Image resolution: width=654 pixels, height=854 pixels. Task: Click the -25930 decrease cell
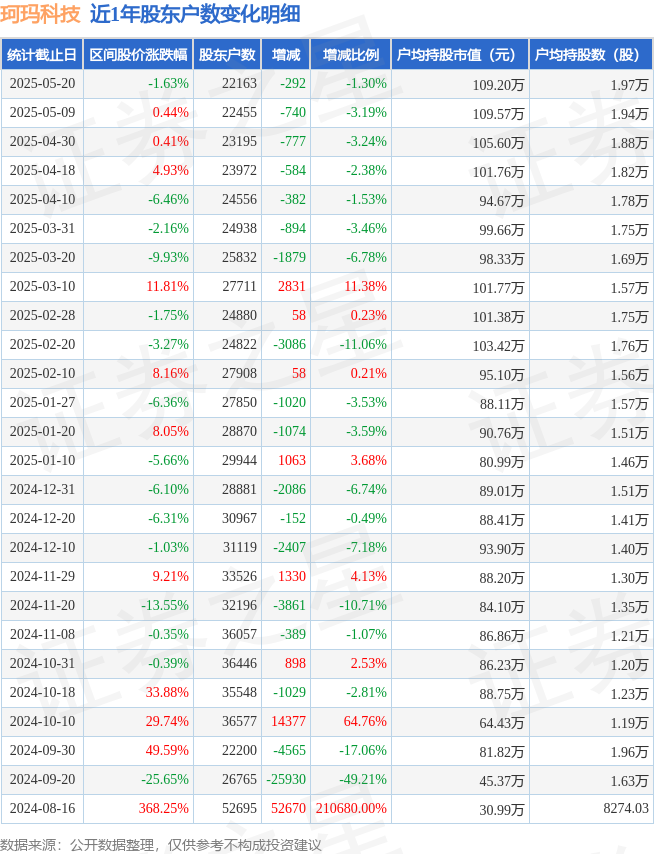pyautogui.click(x=286, y=779)
